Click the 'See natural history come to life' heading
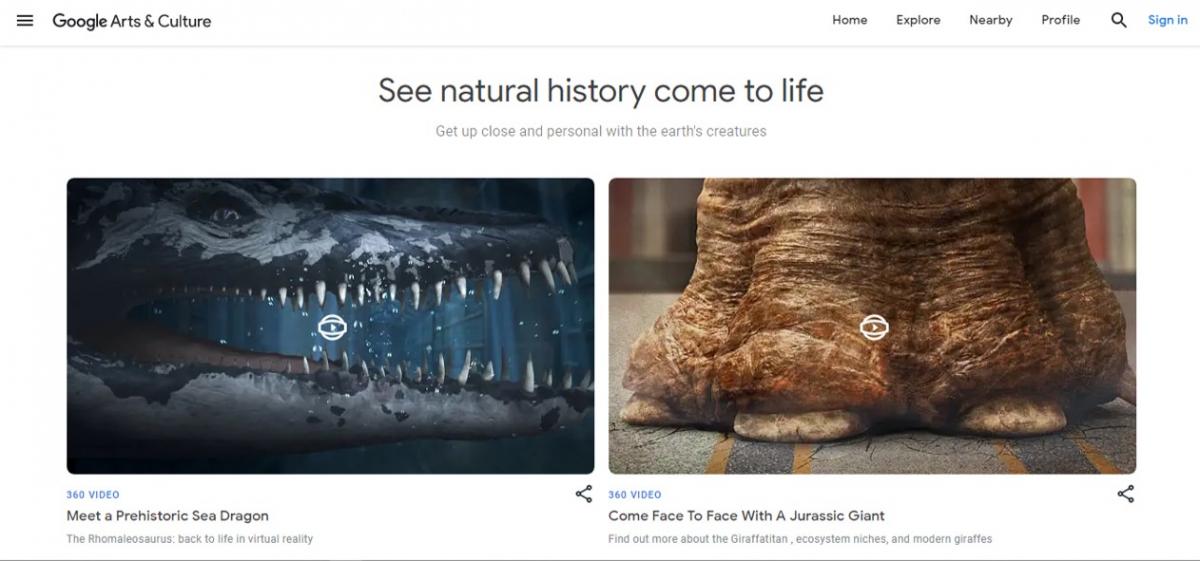This screenshot has width=1200, height=561. (x=601, y=91)
